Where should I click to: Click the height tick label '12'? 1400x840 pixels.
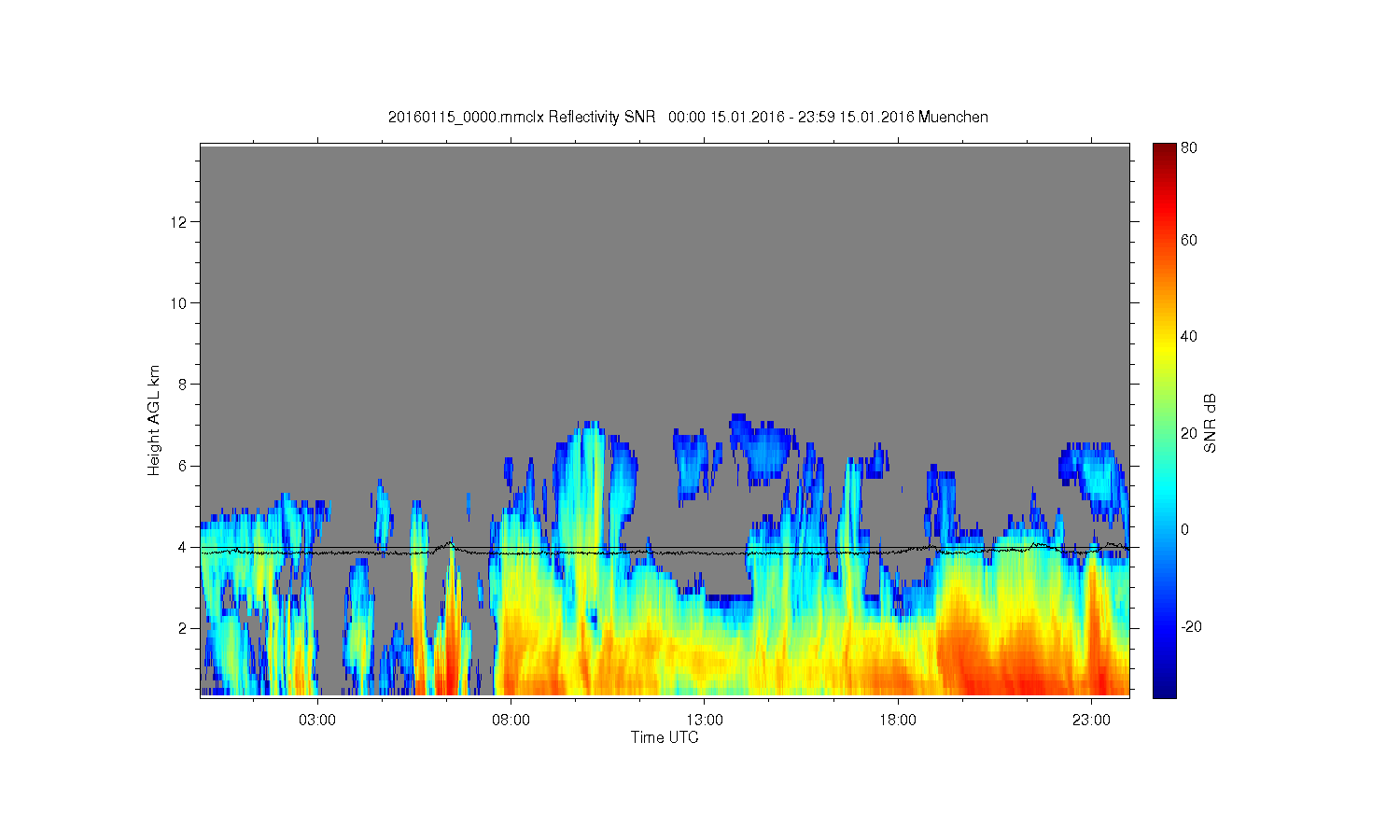click(x=180, y=221)
